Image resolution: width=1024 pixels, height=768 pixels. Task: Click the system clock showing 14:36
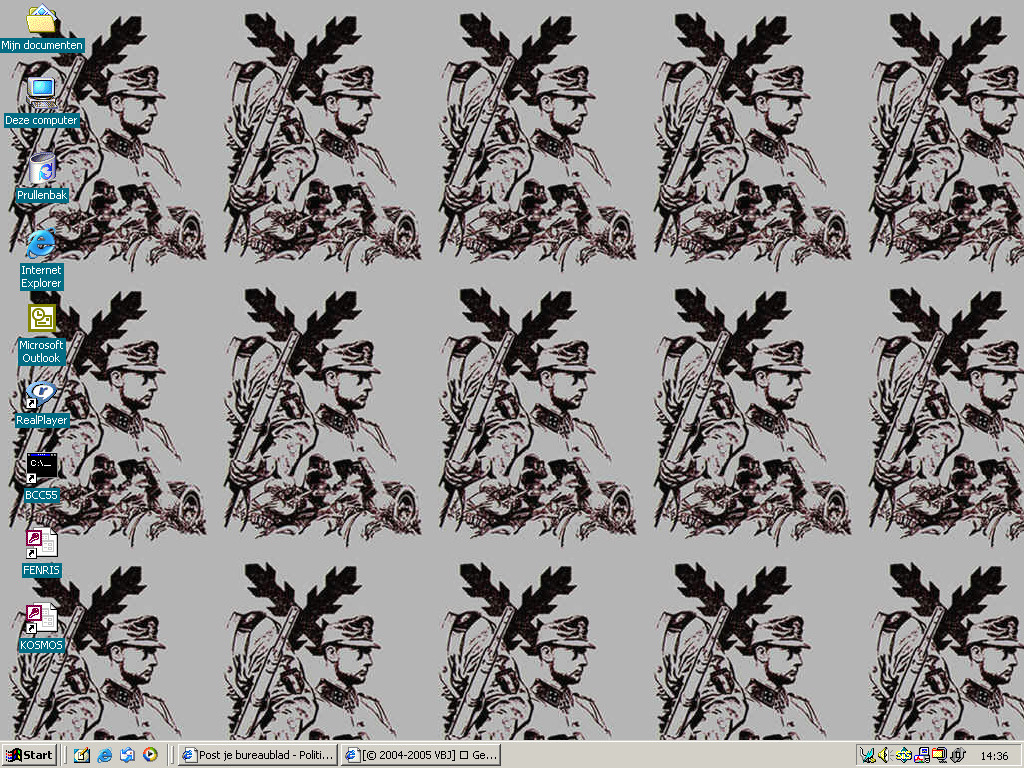(x=994, y=756)
